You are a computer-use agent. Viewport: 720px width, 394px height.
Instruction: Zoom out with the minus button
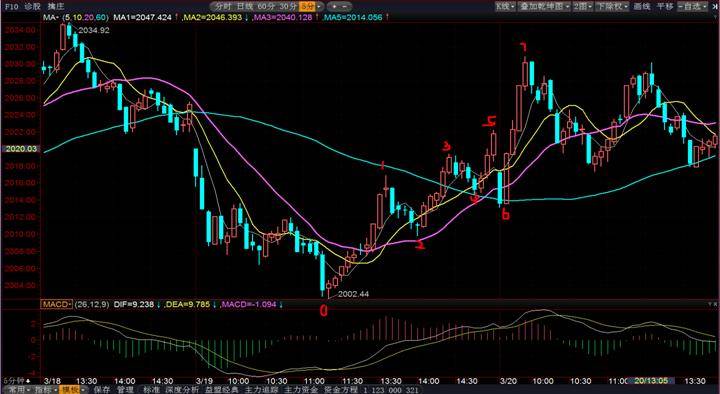[345, 6]
